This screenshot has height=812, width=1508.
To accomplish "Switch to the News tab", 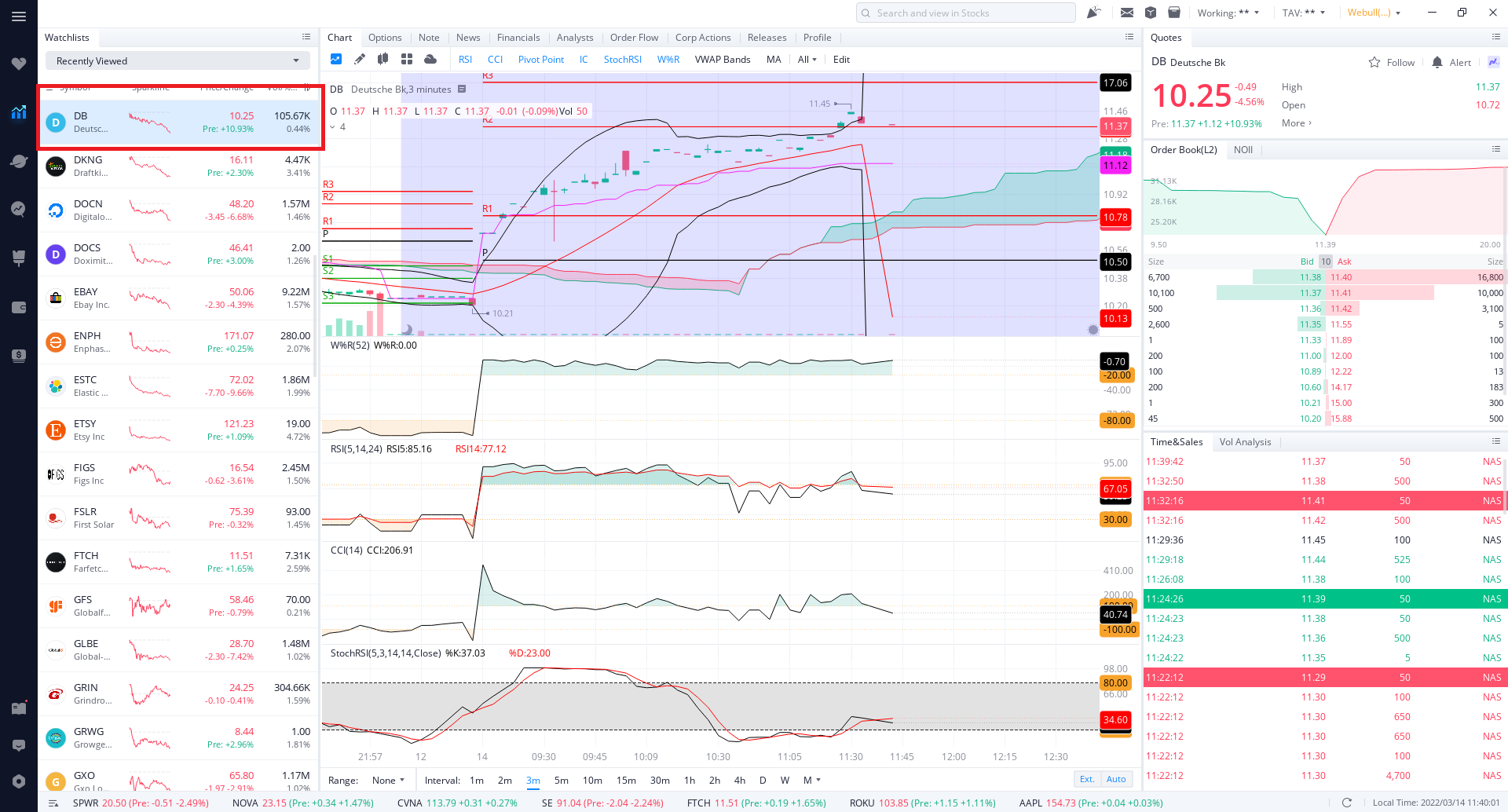I will [468, 37].
